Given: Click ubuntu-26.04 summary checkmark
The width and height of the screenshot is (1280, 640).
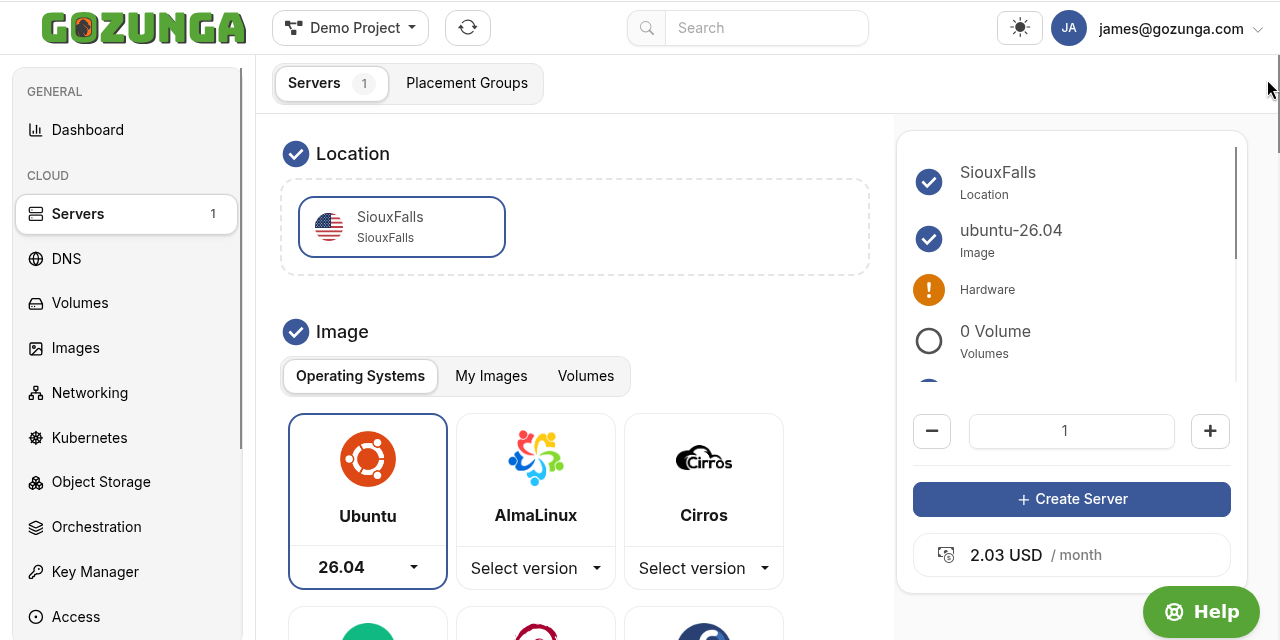Looking at the screenshot, I should [x=929, y=240].
